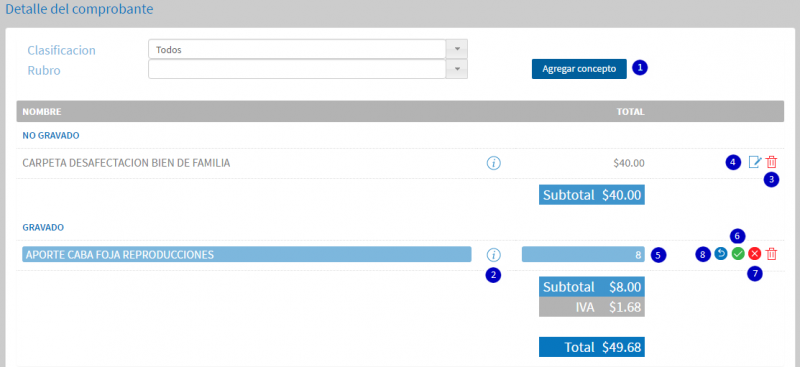Click the NOMBRE column header
This screenshot has width=800, height=367.
(x=42, y=111)
